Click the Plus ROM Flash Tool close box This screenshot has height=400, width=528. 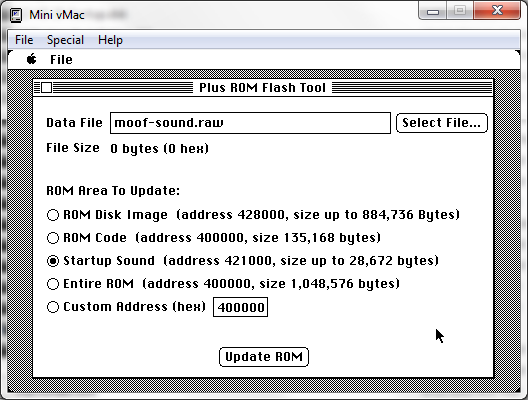click(x=46, y=88)
